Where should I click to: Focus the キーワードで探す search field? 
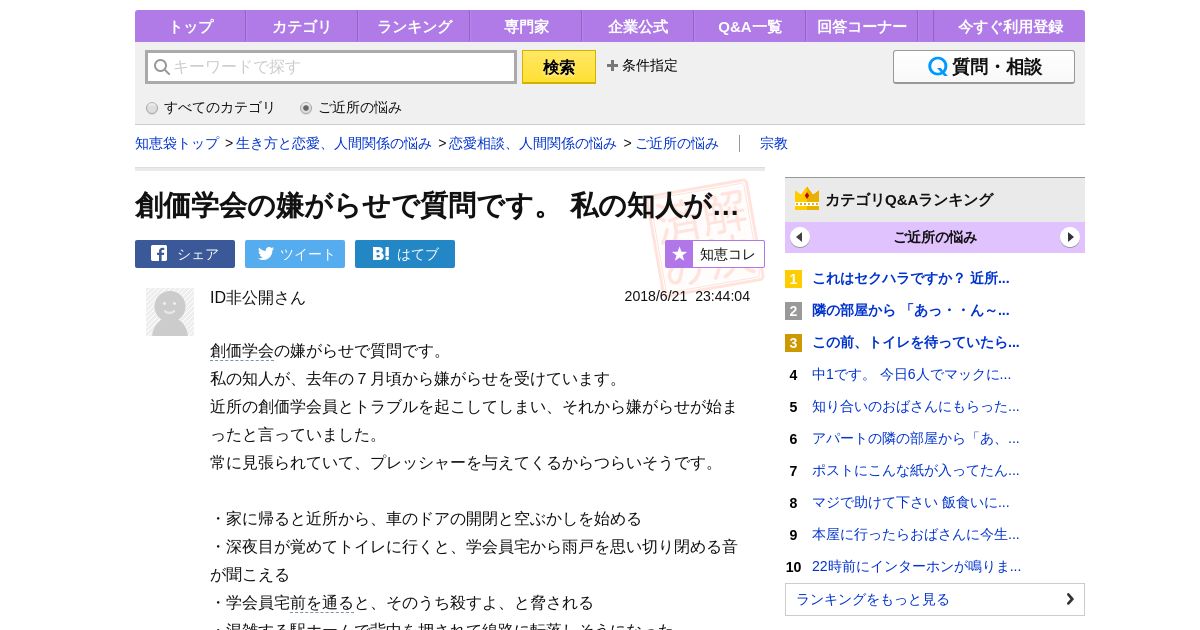(x=331, y=67)
